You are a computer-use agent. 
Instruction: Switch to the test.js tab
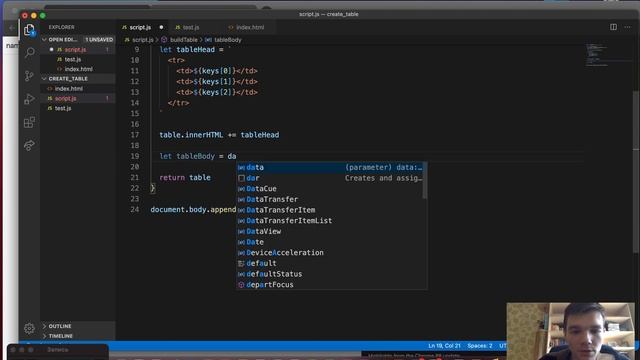(191, 27)
